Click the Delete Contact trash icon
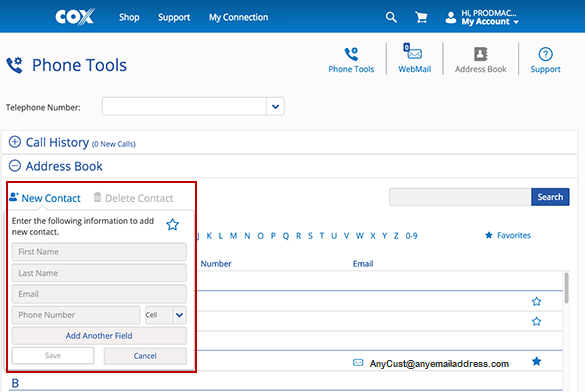Screen dimensions: 585x392 pos(97,197)
